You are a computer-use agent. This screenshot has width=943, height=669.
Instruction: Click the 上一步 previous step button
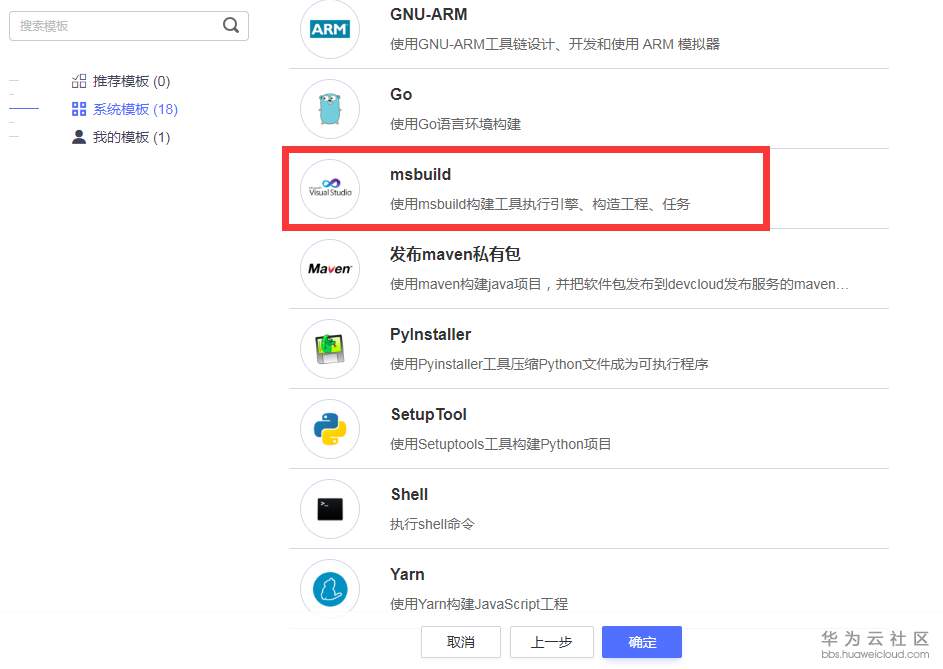(x=552, y=642)
